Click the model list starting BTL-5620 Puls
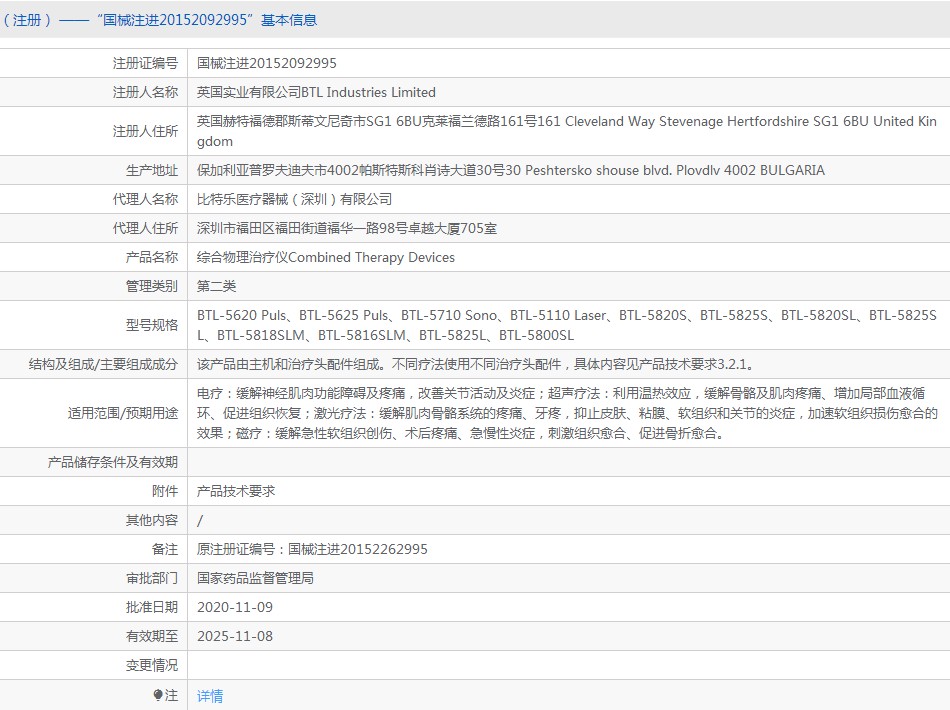The width and height of the screenshot is (950, 710). pyautogui.click(x=566, y=325)
